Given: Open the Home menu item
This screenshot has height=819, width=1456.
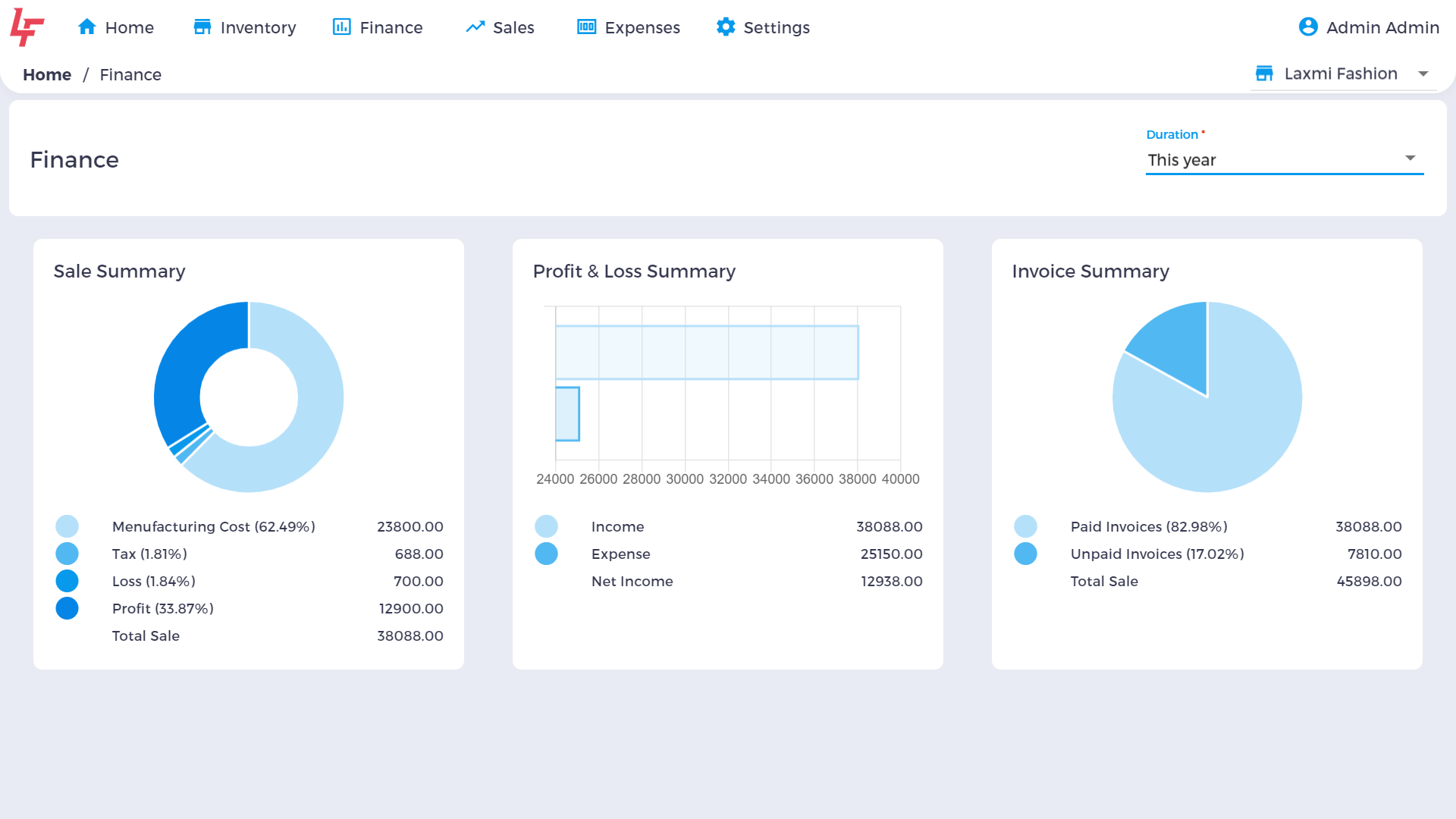Looking at the screenshot, I should point(116,27).
